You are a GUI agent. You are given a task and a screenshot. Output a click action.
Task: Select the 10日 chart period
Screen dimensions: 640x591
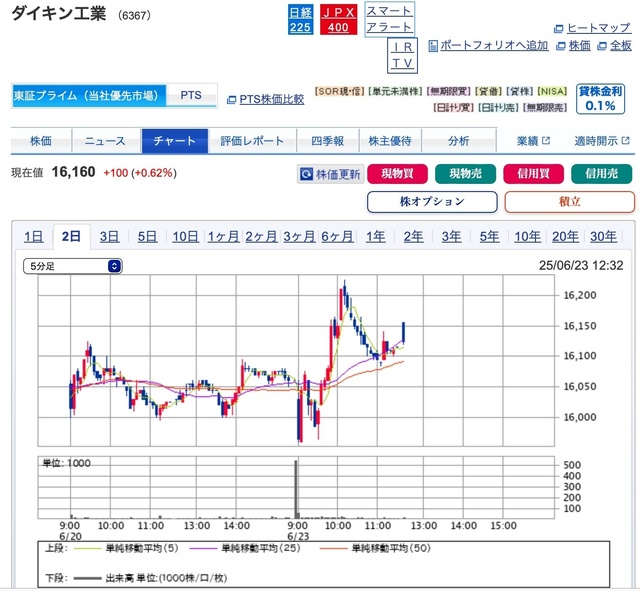[x=185, y=236]
